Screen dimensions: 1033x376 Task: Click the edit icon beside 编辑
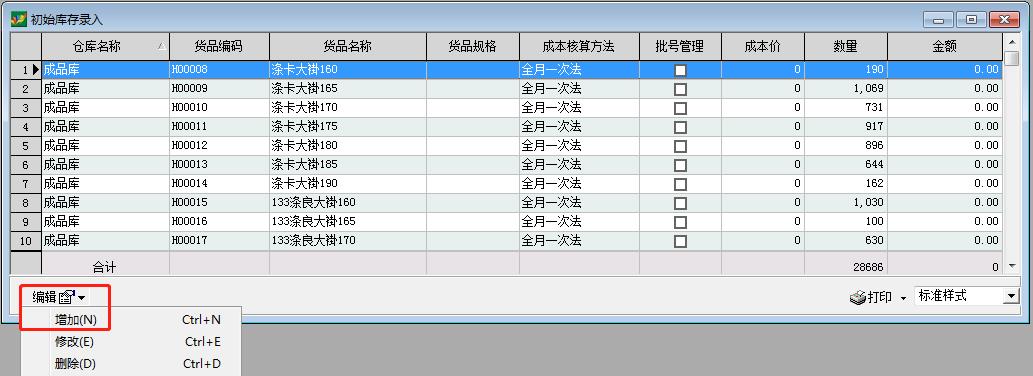coord(67,298)
